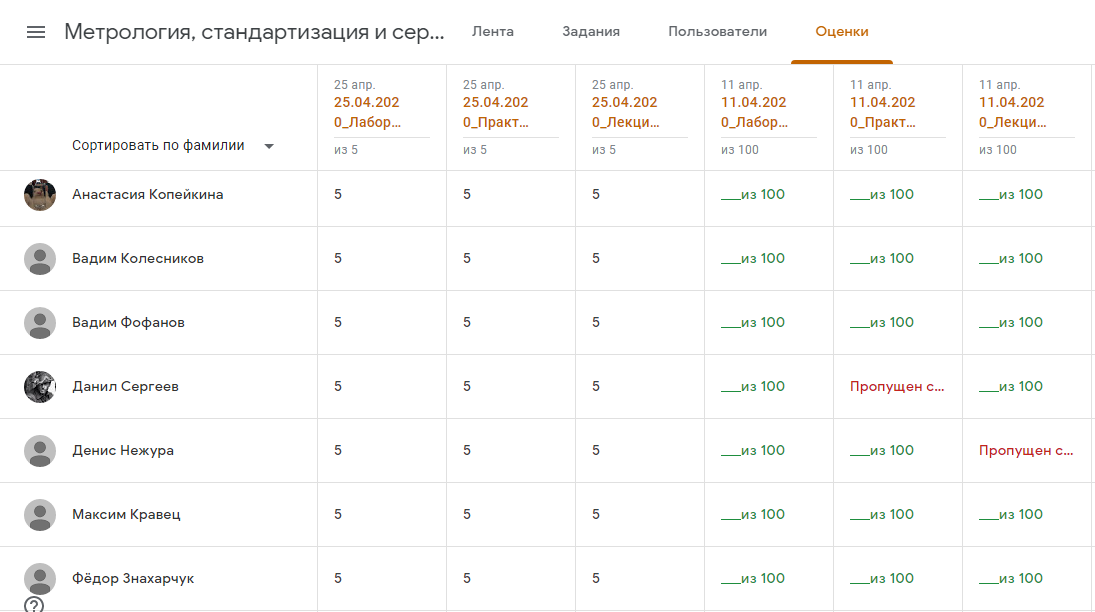Open the 11.04 Практ assignment header link
The height and width of the screenshot is (612, 1095).
pos(883,112)
